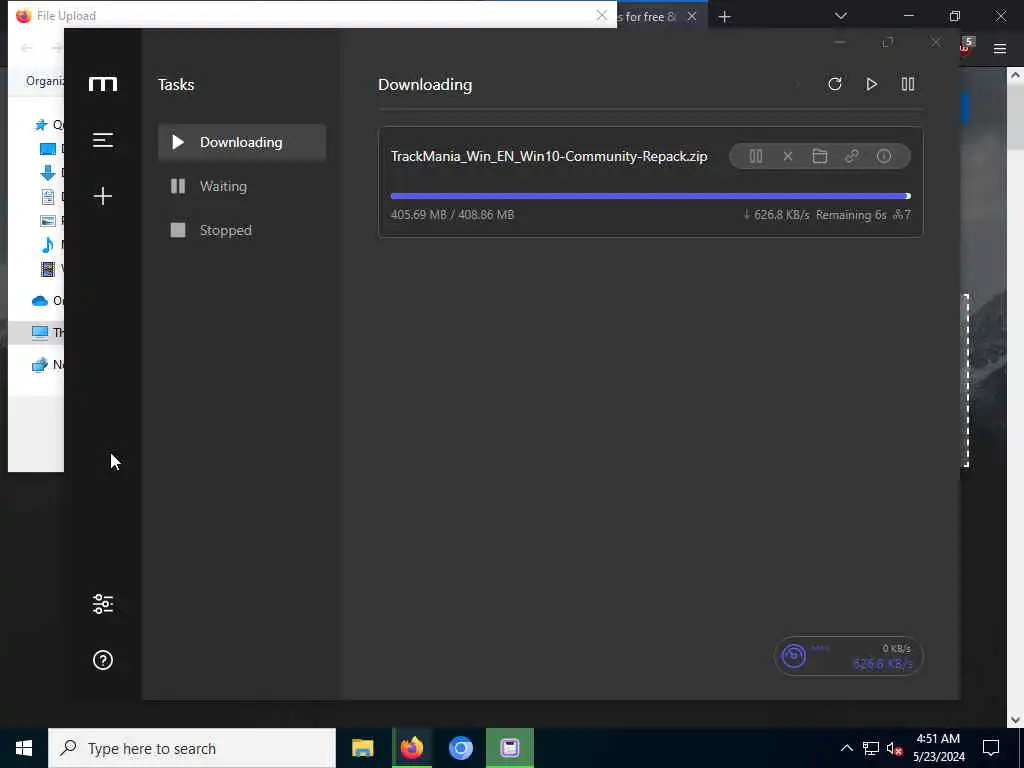Viewport: 1024px width, 768px height.
Task: Select the Music folder icon in File Upload
Action: (48, 245)
